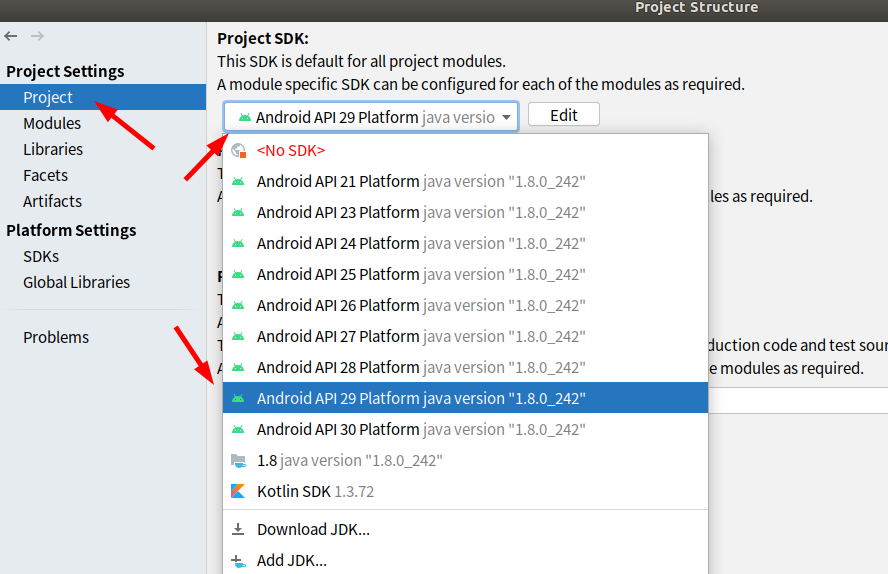Viewport: 888px width, 574px height.
Task: Choose the 1.8 java version SDK
Action: [466, 461]
